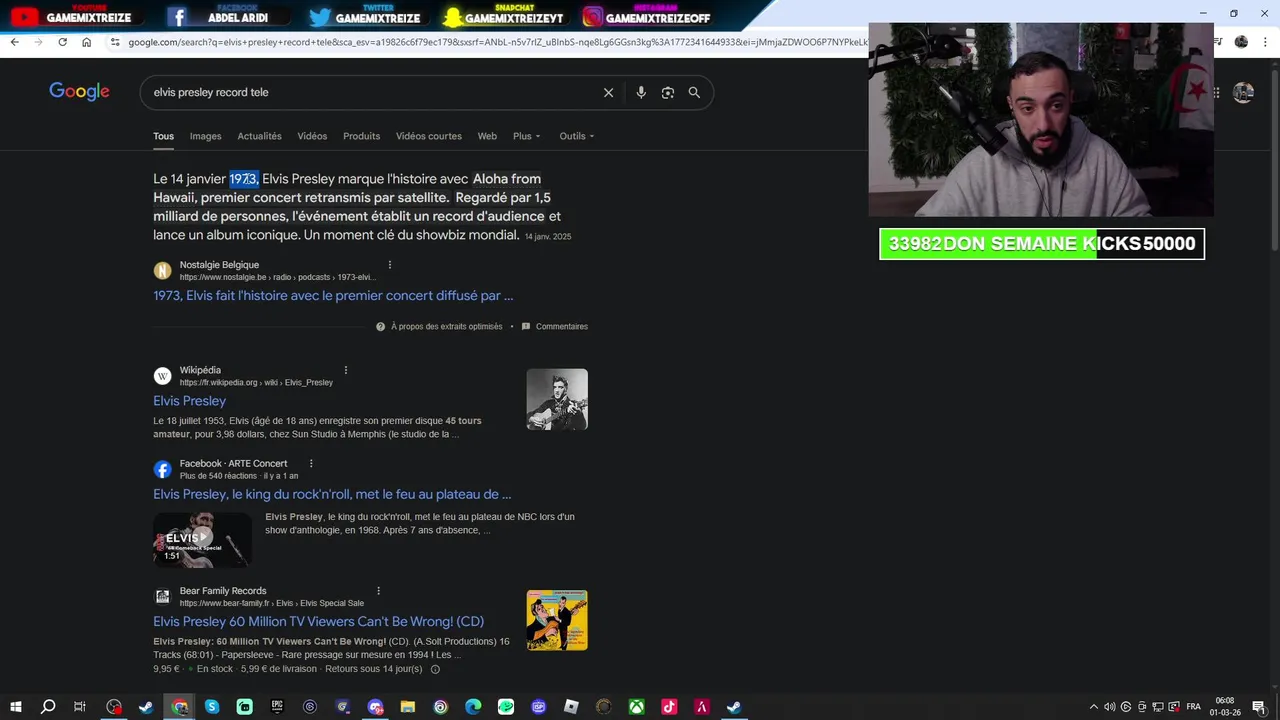Open File Explorer from the taskbar

[x=408, y=707]
